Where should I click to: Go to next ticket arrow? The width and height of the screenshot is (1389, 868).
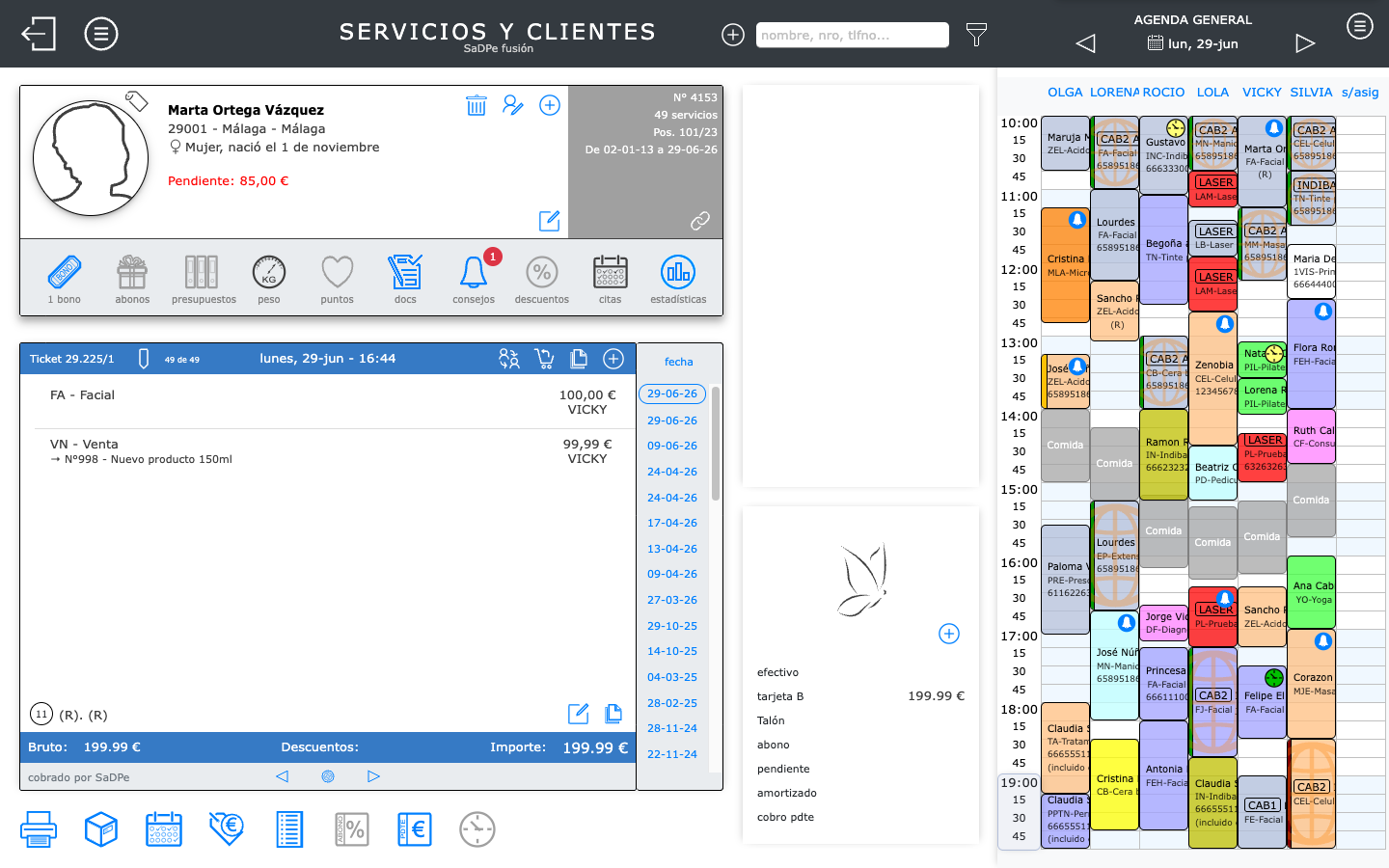tap(374, 776)
